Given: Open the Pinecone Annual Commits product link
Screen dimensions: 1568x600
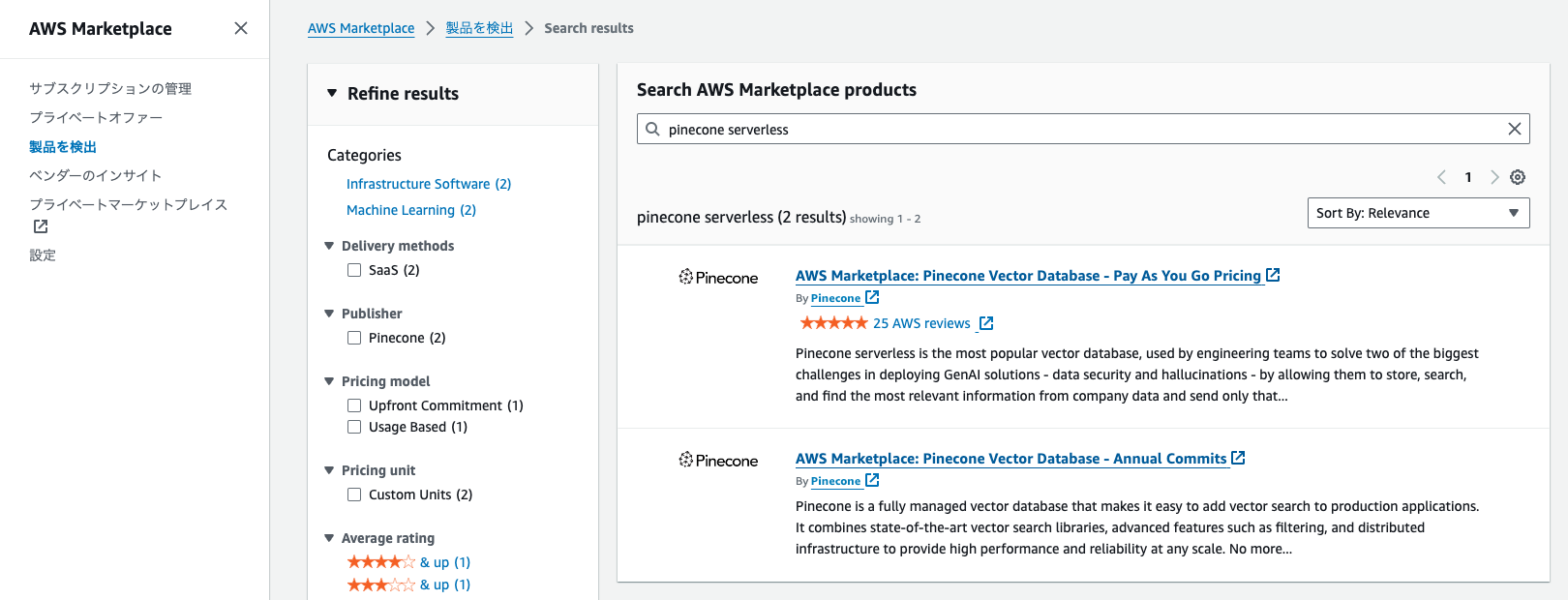Looking at the screenshot, I should click(x=1010, y=459).
